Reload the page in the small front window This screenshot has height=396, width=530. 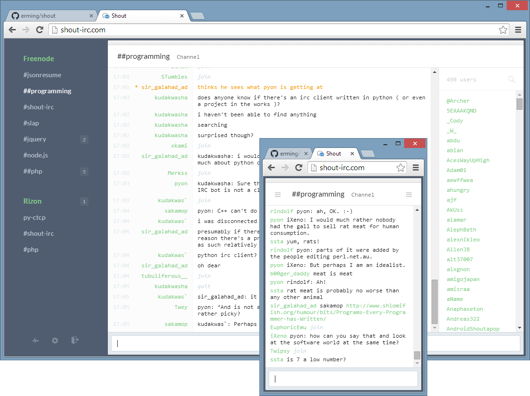[x=298, y=167]
